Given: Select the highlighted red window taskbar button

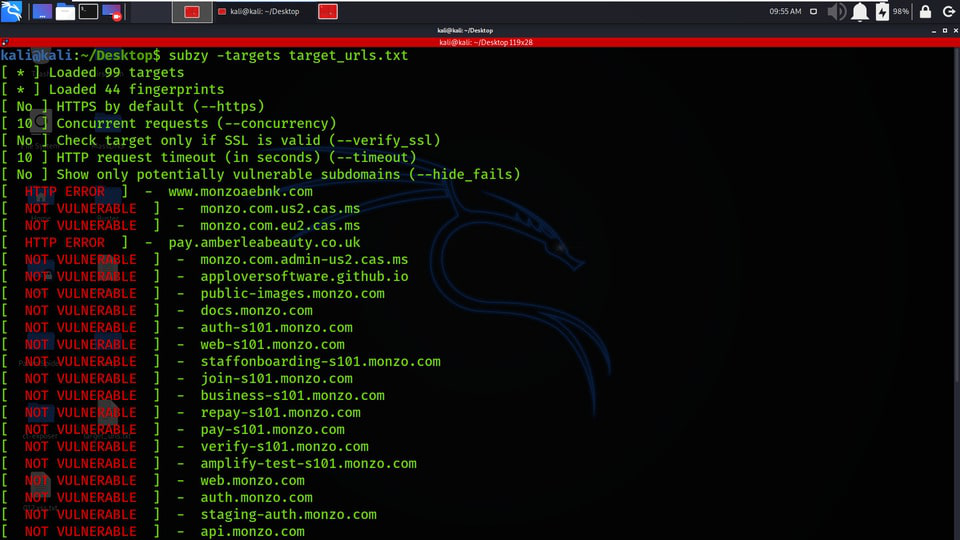Looking at the screenshot, I should click(x=192, y=12).
